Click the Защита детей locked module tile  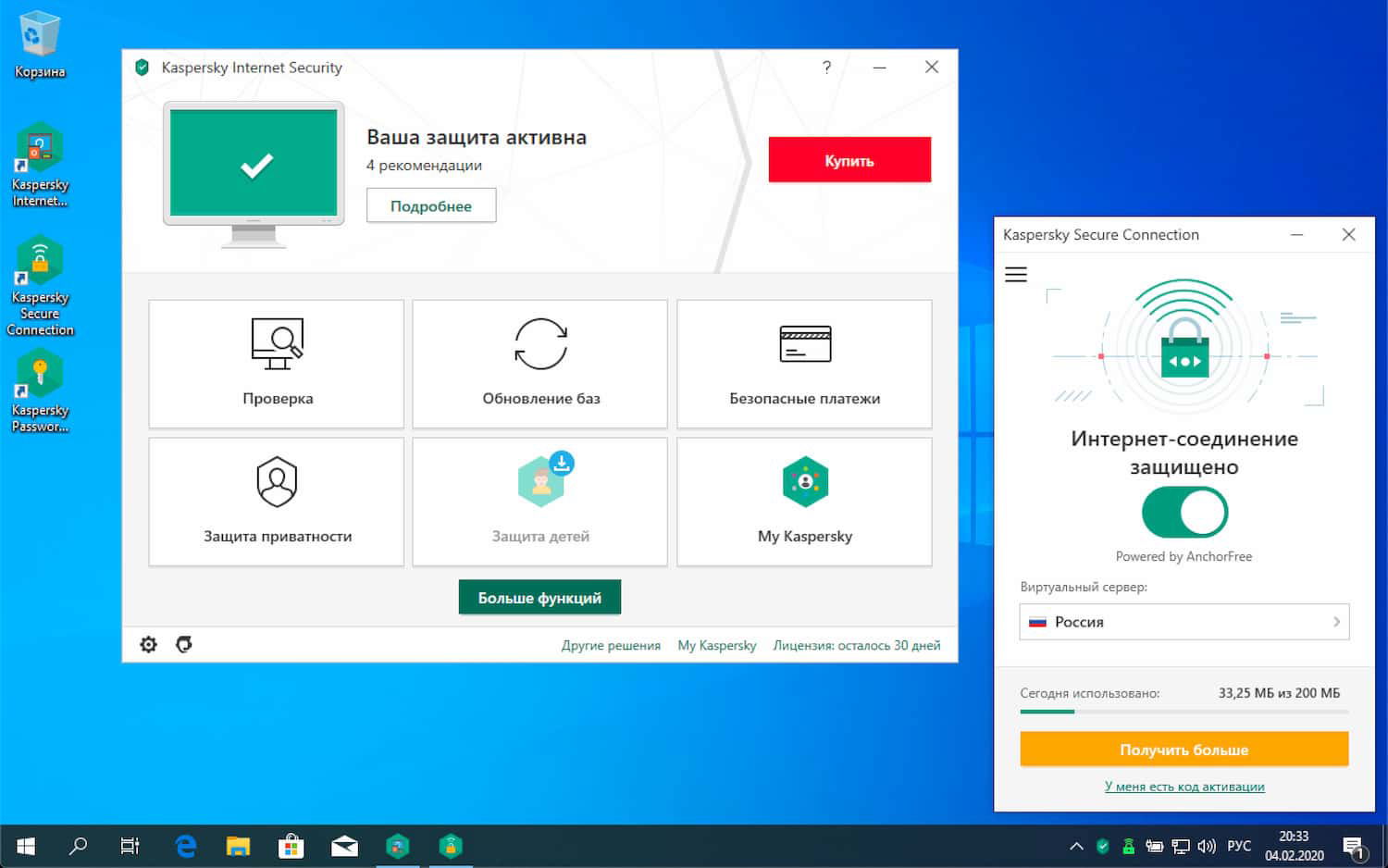[539, 501]
